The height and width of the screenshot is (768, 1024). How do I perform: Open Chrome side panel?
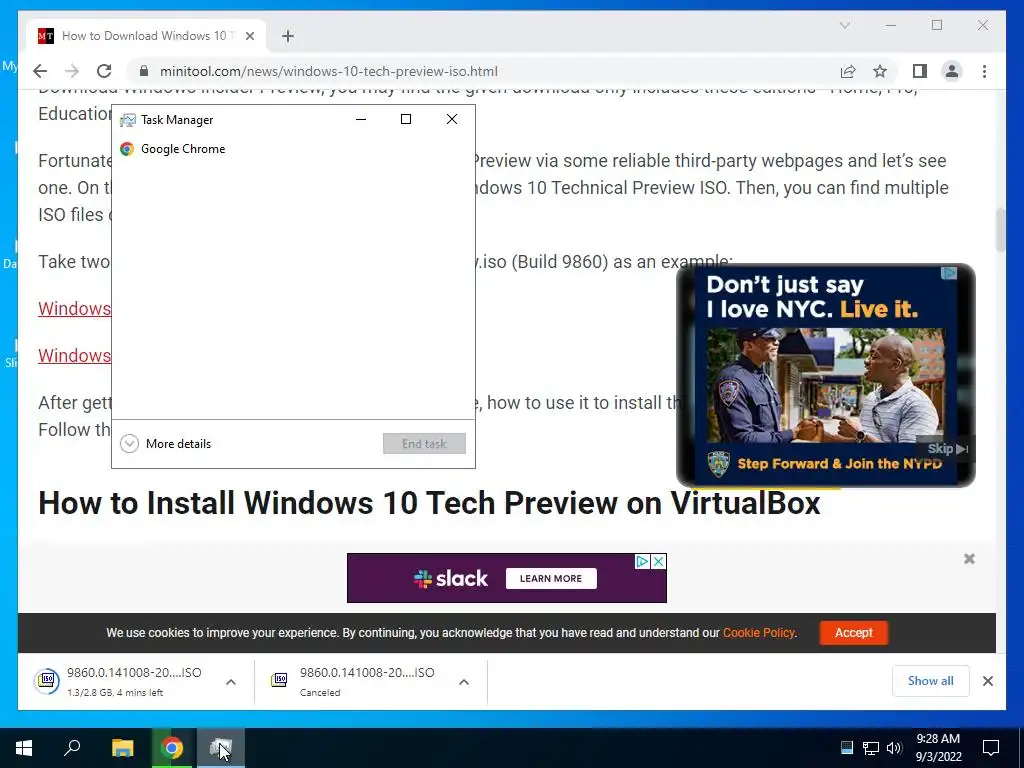tap(920, 71)
